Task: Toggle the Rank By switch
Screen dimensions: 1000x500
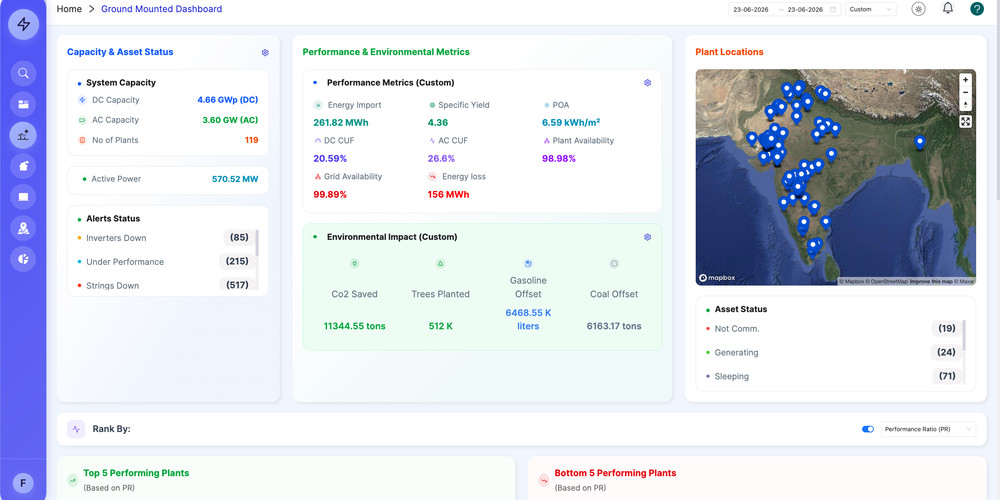Action: [867, 429]
